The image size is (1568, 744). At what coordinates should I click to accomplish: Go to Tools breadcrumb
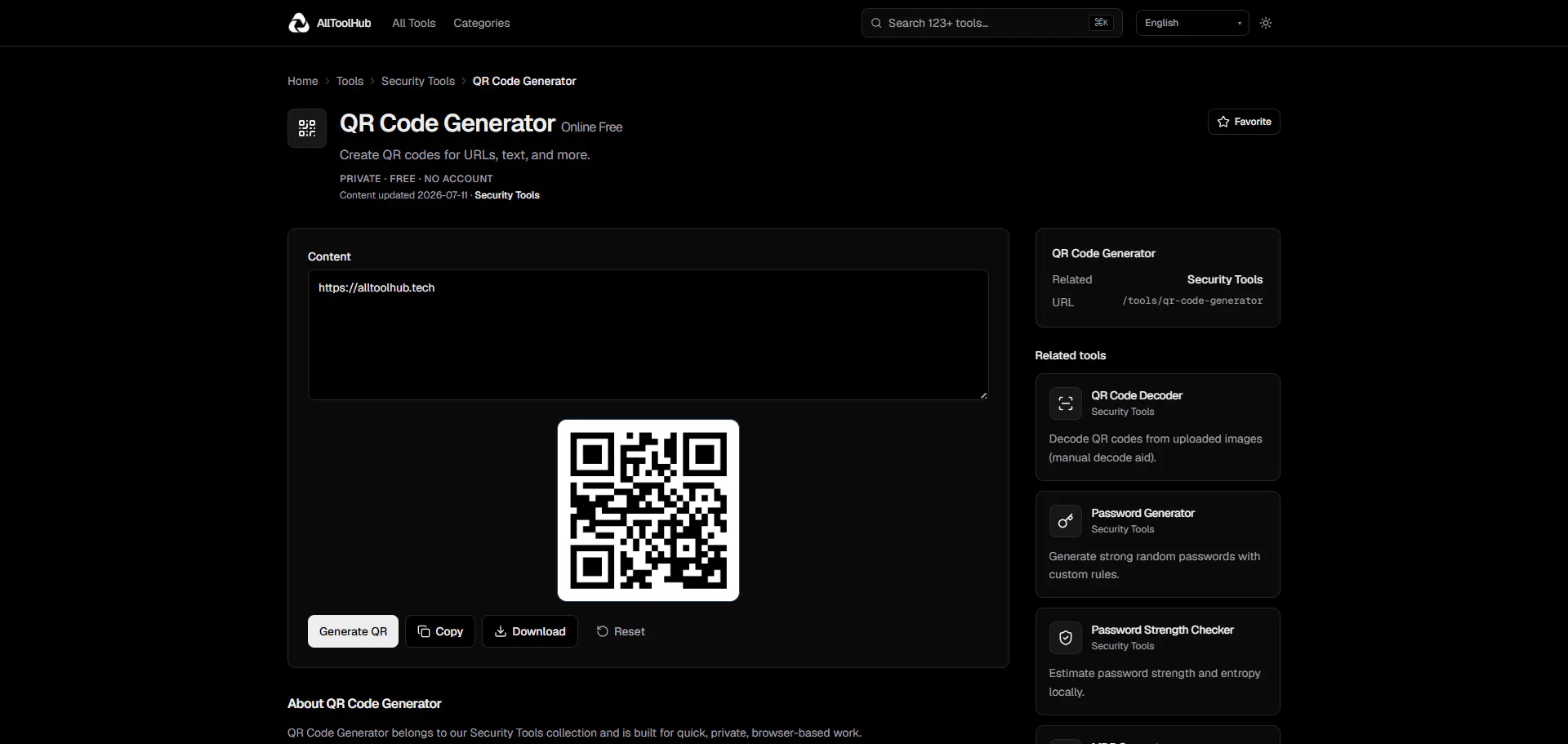[350, 81]
